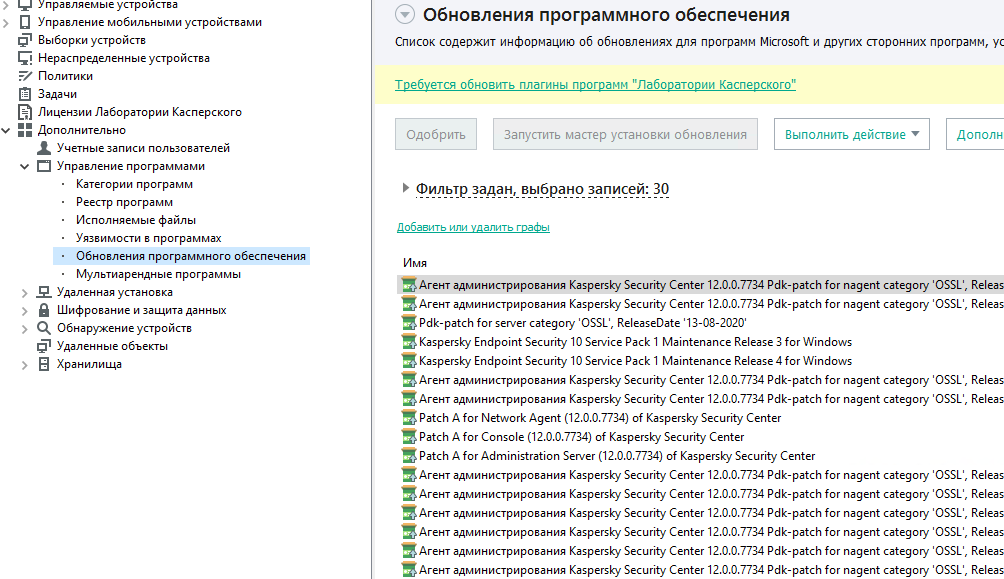Click the Mobile device management icon
Viewport: 1004px width, 579px height.
25,22
